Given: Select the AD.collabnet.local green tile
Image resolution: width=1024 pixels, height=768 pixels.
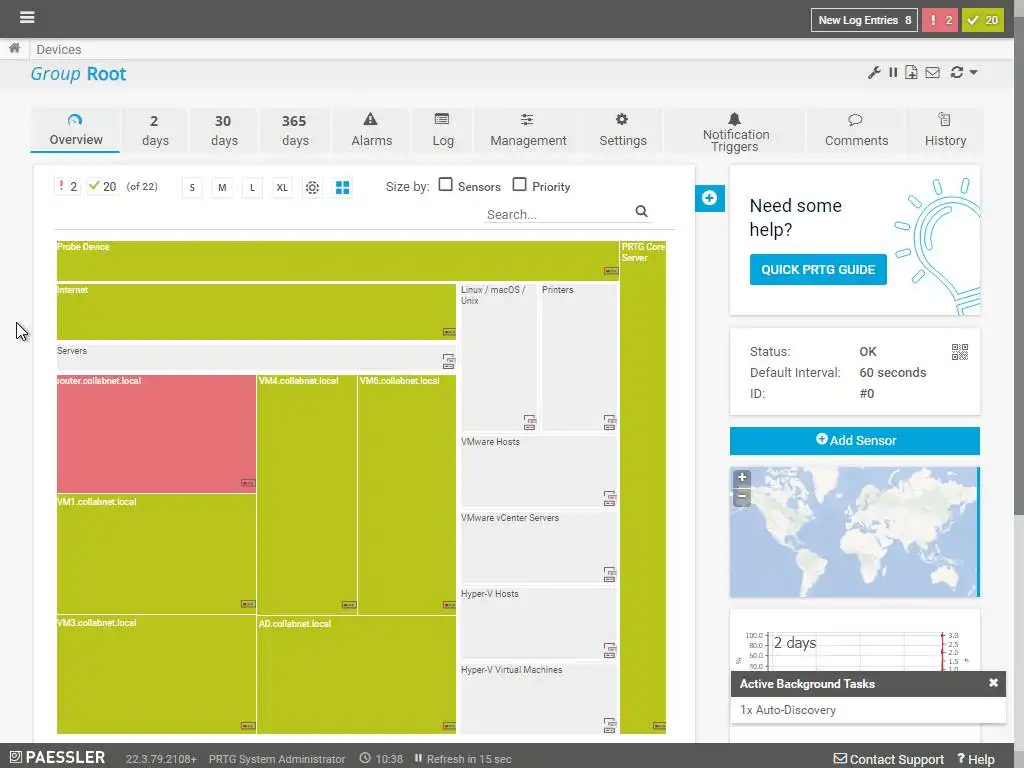Looking at the screenshot, I should [357, 675].
